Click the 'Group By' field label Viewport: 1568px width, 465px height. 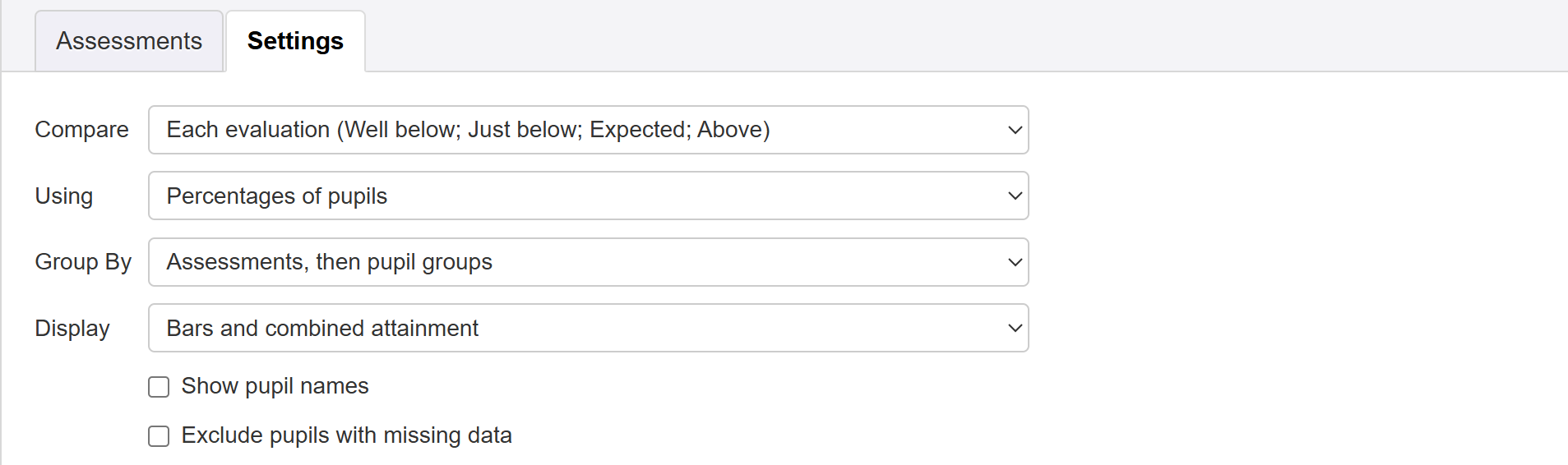click(x=83, y=262)
